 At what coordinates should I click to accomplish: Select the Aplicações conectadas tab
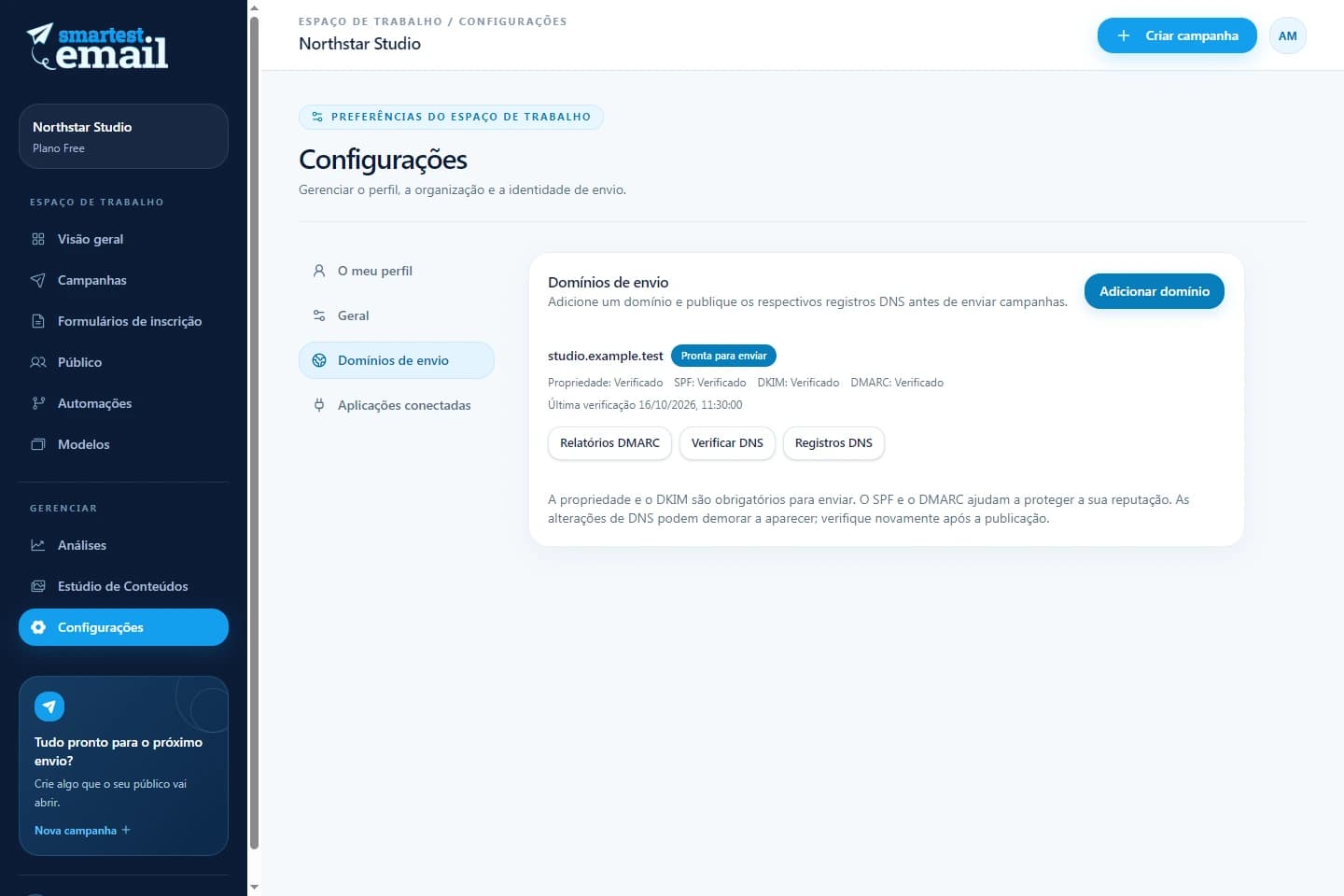click(397, 405)
